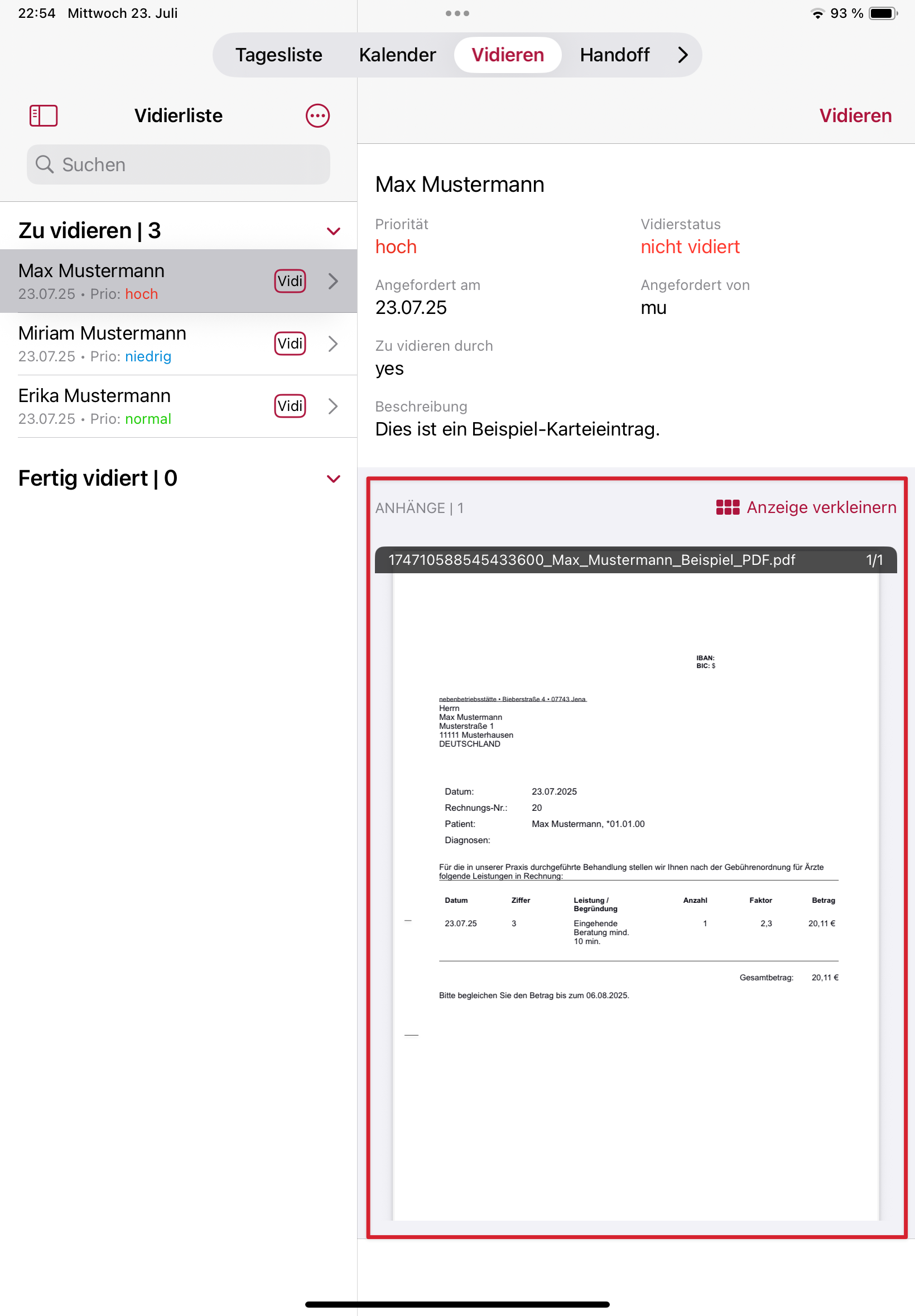Click the status nicht vidiert

point(690,247)
